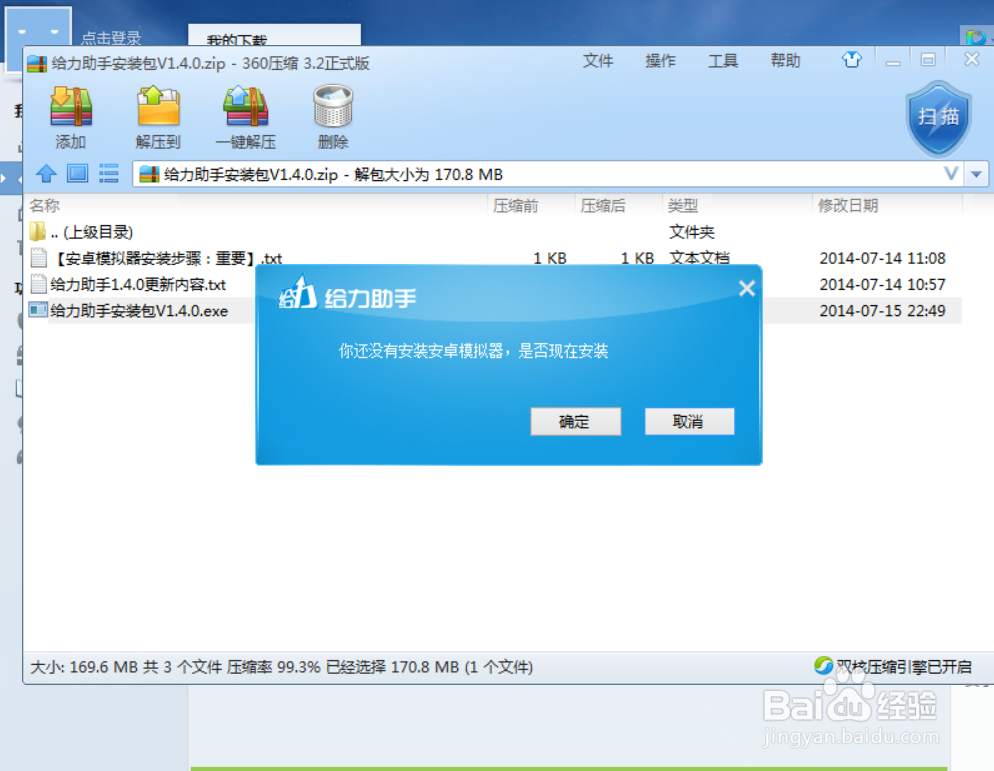Viewport: 994px width, 771px height.
Task: Minimize the 360压缩 window
Action: pyautogui.click(x=893, y=61)
